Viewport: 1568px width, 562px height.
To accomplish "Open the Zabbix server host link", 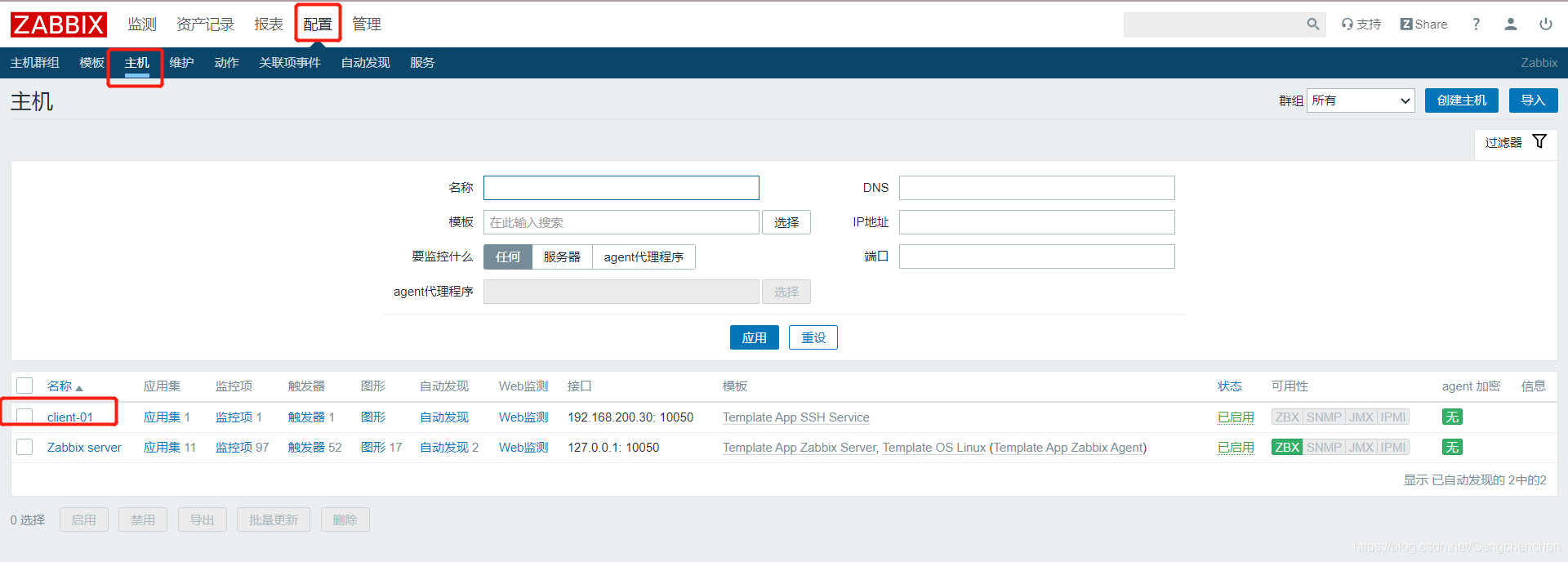I will point(84,448).
